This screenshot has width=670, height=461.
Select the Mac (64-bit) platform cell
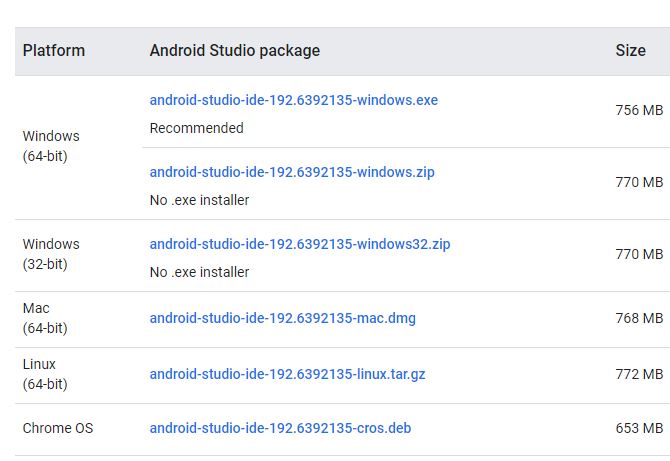pos(45,318)
